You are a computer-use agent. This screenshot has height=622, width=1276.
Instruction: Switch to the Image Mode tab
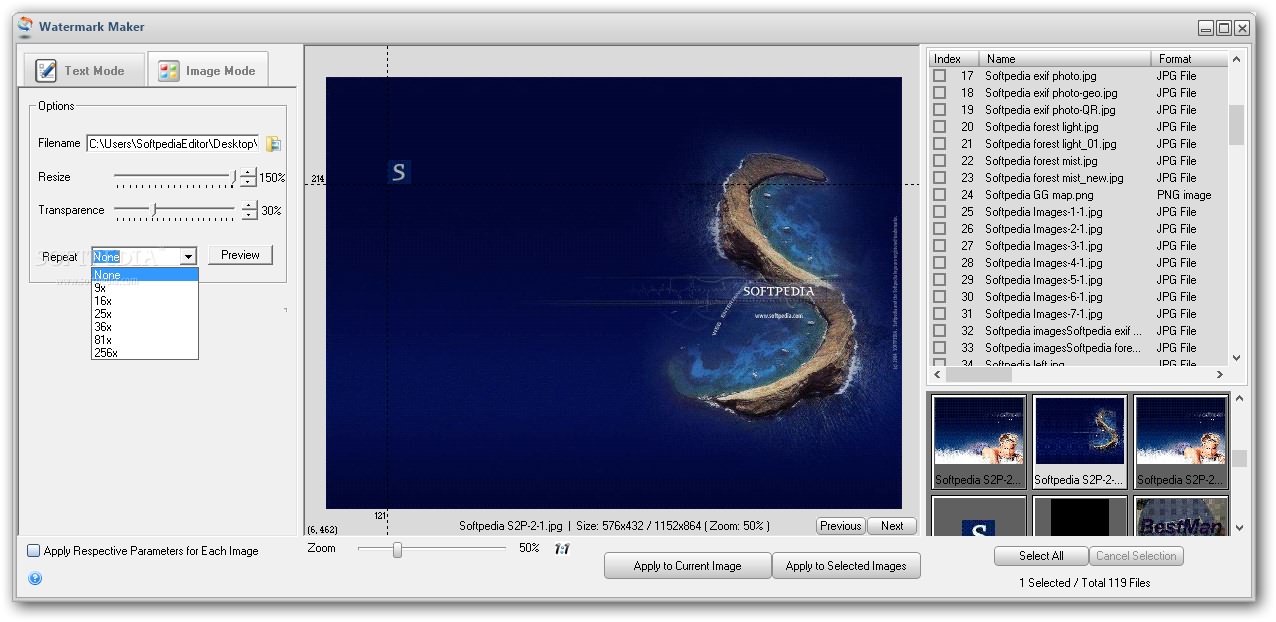pyautogui.click(x=208, y=70)
